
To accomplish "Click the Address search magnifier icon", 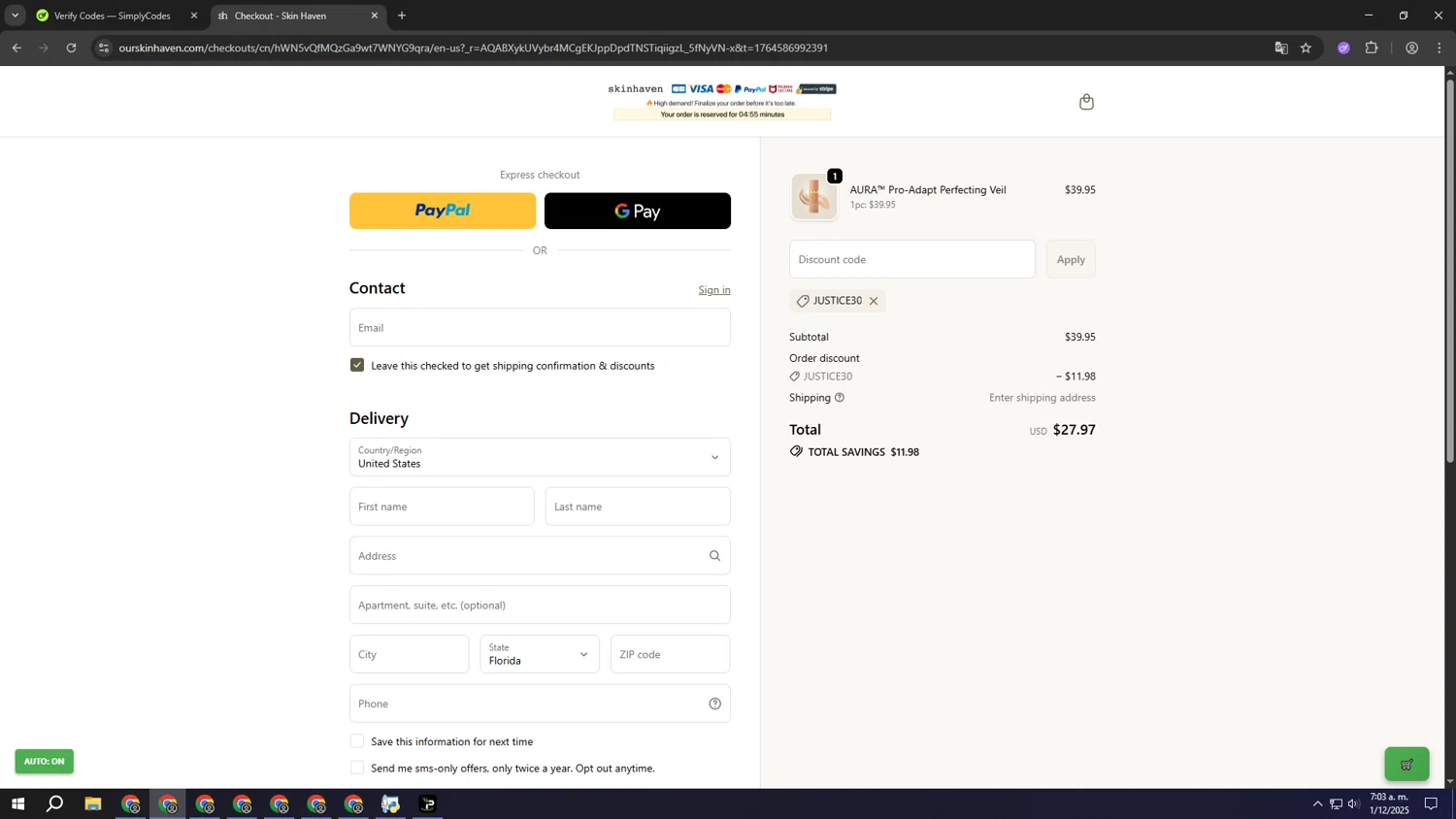I will click(x=714, y=556).
